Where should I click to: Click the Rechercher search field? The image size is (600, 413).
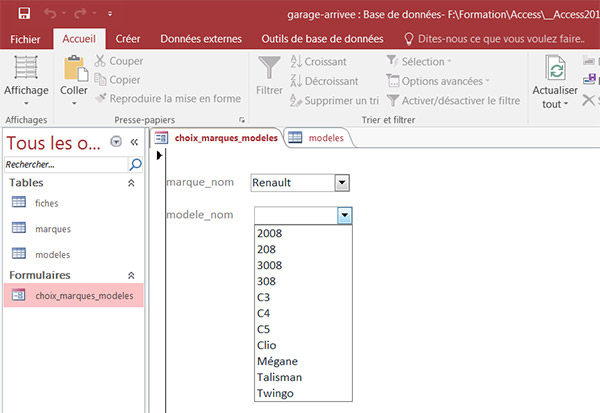tap(66, 165)
